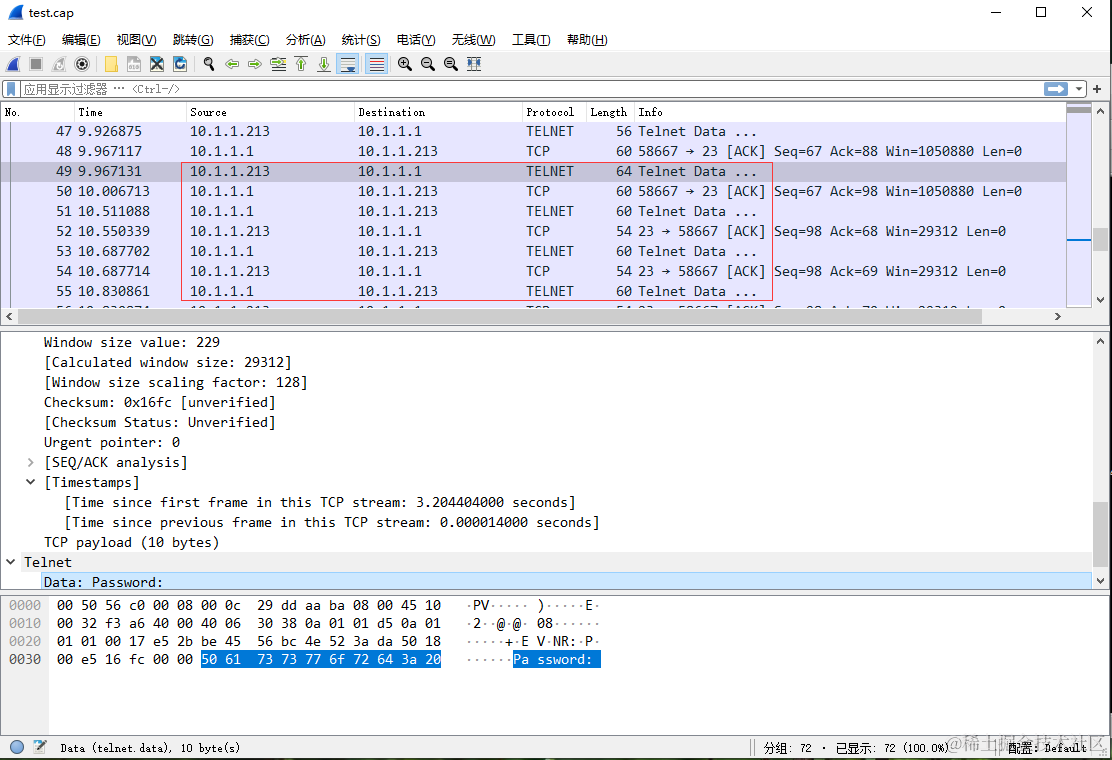Select packet 50 at time 10.006713

coord(533,191)
